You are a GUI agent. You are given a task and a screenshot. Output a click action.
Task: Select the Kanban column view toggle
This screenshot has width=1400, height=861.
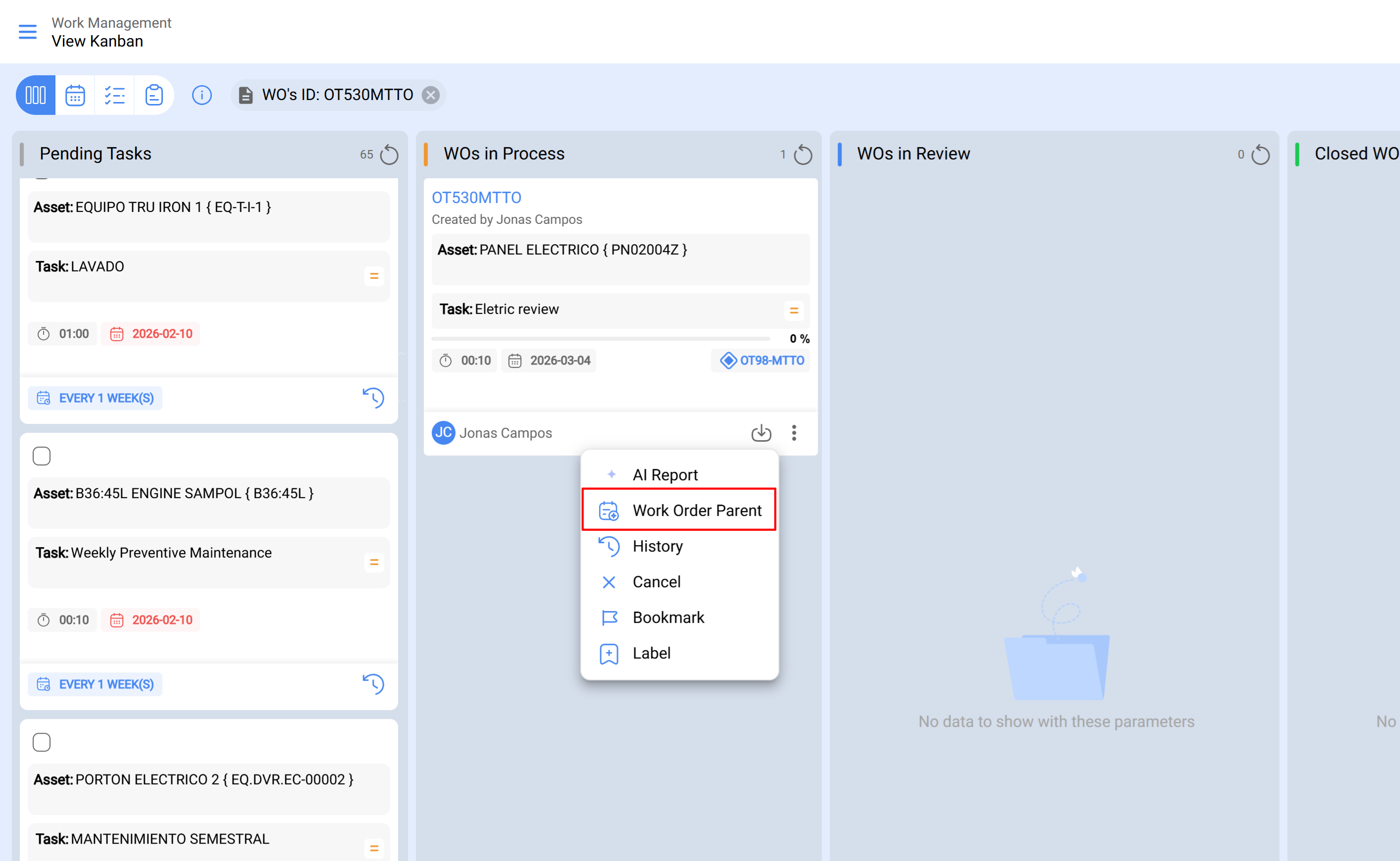[x=35, y=95]
